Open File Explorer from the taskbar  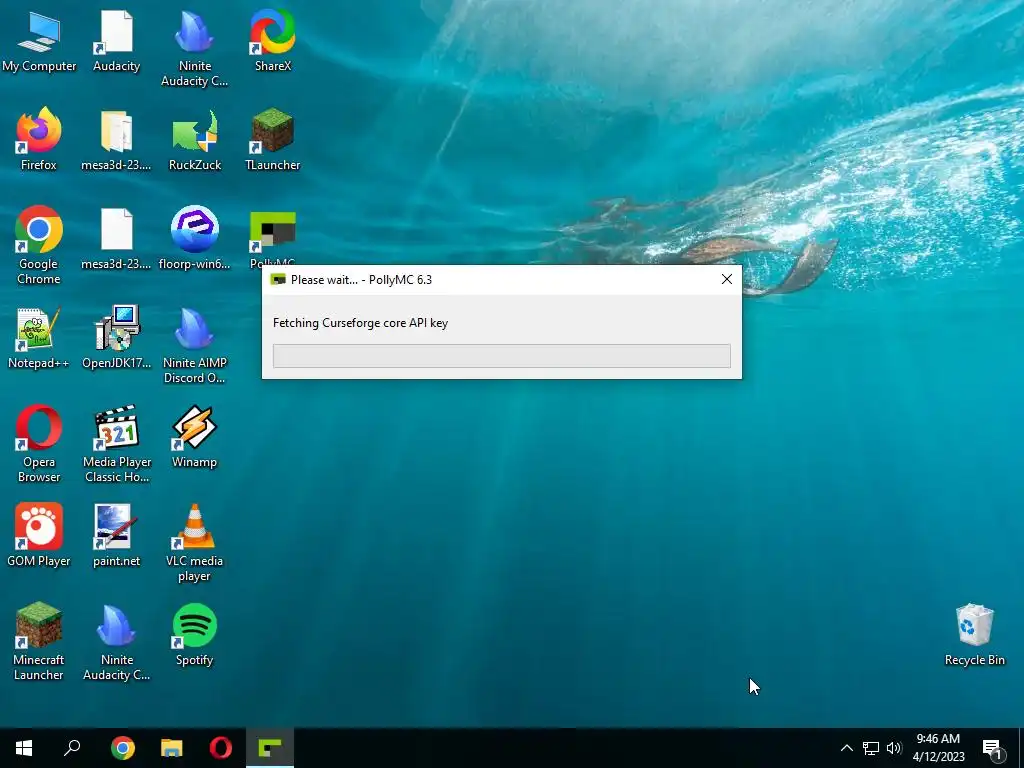pyautogui.click(x=172, y=748)
